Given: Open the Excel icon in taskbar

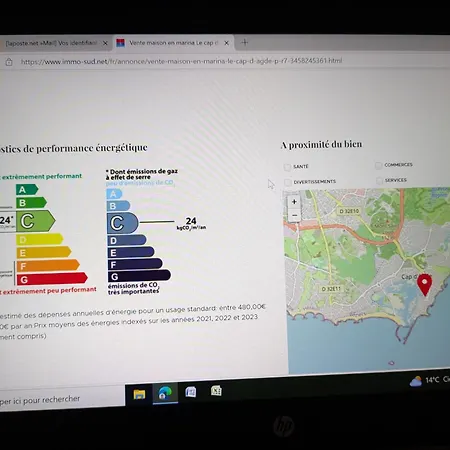Looking at the screenshot, I should pyautogui.click(x=216, y=391).
